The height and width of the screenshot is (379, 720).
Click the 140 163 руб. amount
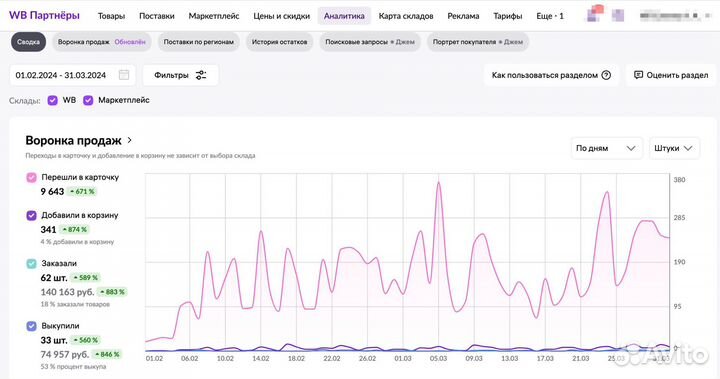[67, 292]
